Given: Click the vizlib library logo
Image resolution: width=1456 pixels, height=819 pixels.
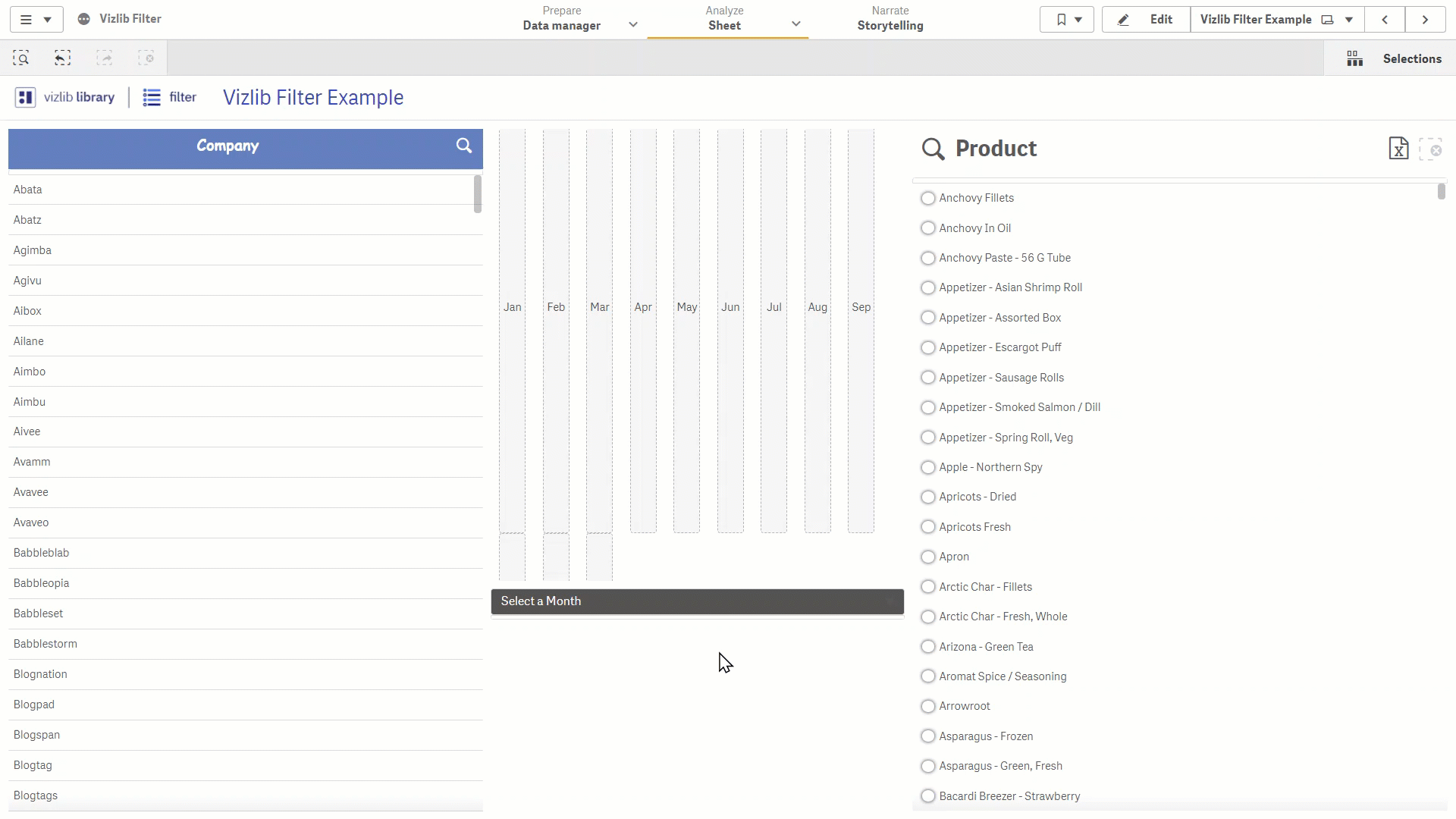Looking at the screenshot, I should 65,97.
